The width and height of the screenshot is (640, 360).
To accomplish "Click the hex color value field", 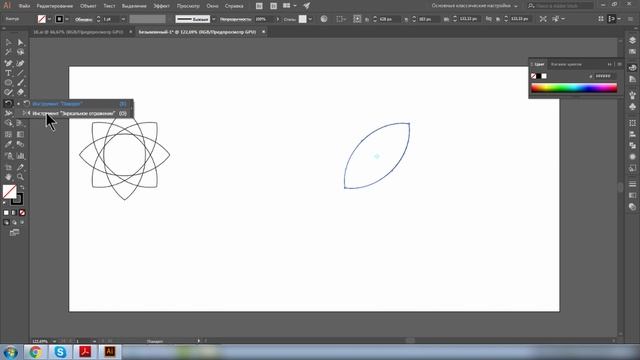I will 603,76.
